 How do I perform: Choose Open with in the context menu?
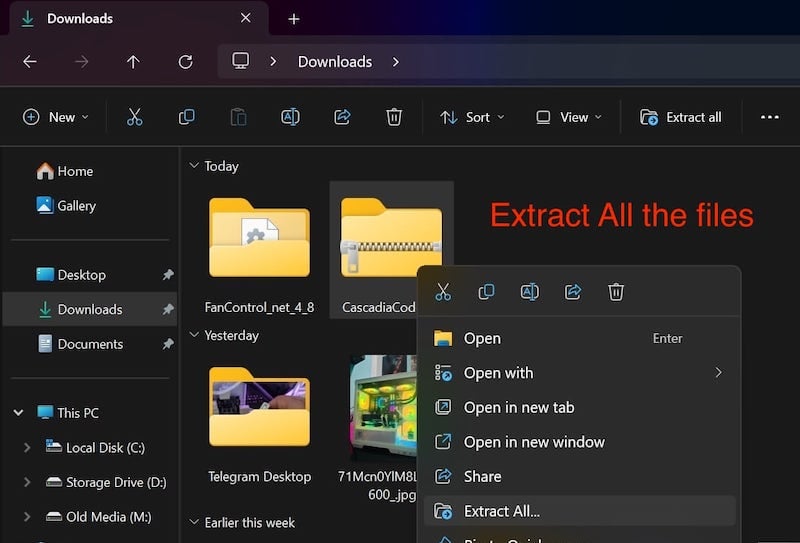point(580,373)
